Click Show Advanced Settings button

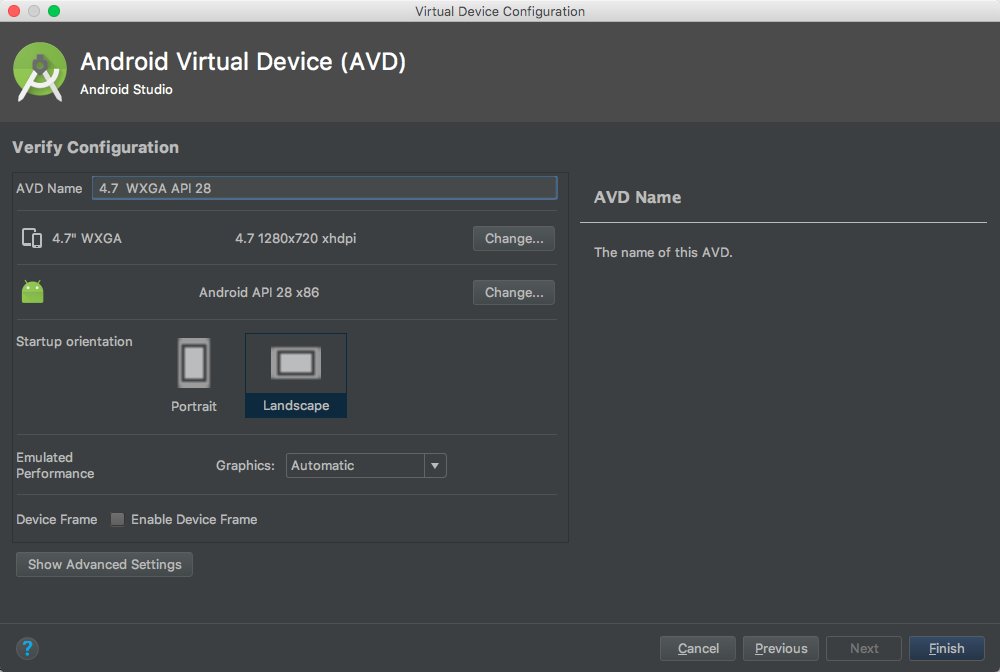point(105,564)
